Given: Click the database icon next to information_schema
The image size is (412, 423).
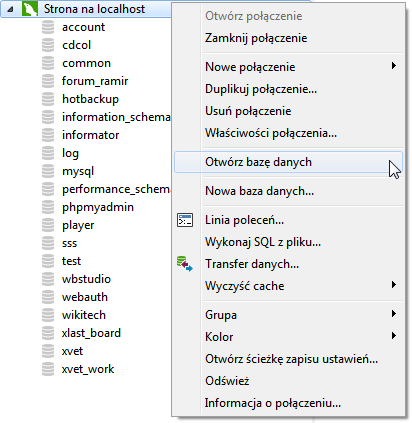Looking at the screenshot, I should 48,117.
